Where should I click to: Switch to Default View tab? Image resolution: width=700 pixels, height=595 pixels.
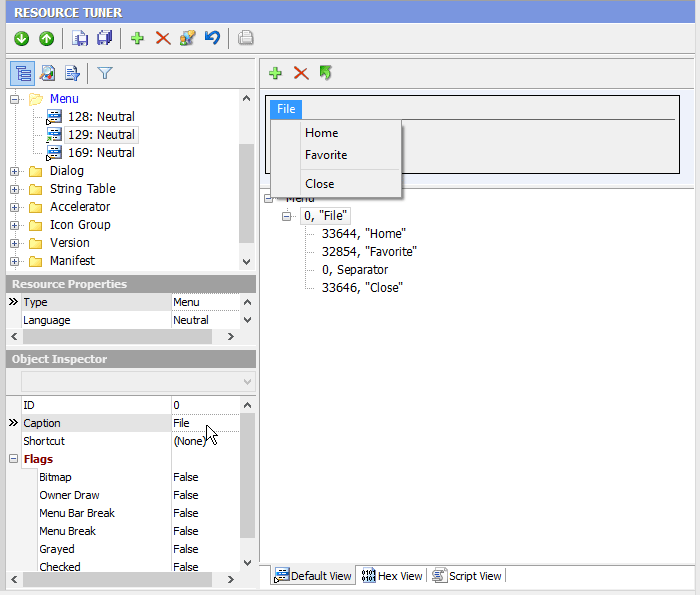pyautogui.click(x=313, y=576)
